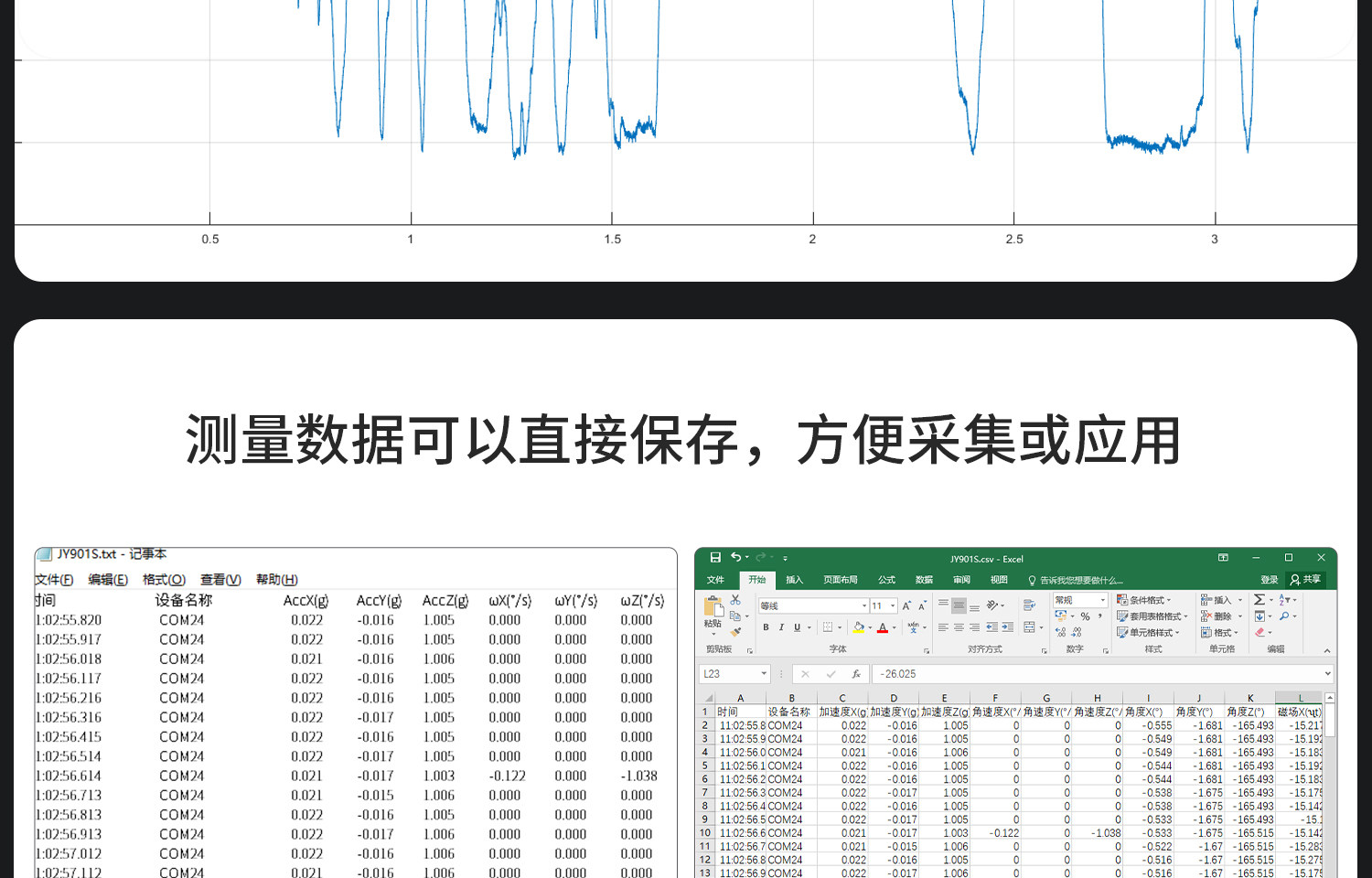Screen dimensions: 1372x878
Task: Click the Paste clipboard icon in Excel
Action: tap(713, 605)
